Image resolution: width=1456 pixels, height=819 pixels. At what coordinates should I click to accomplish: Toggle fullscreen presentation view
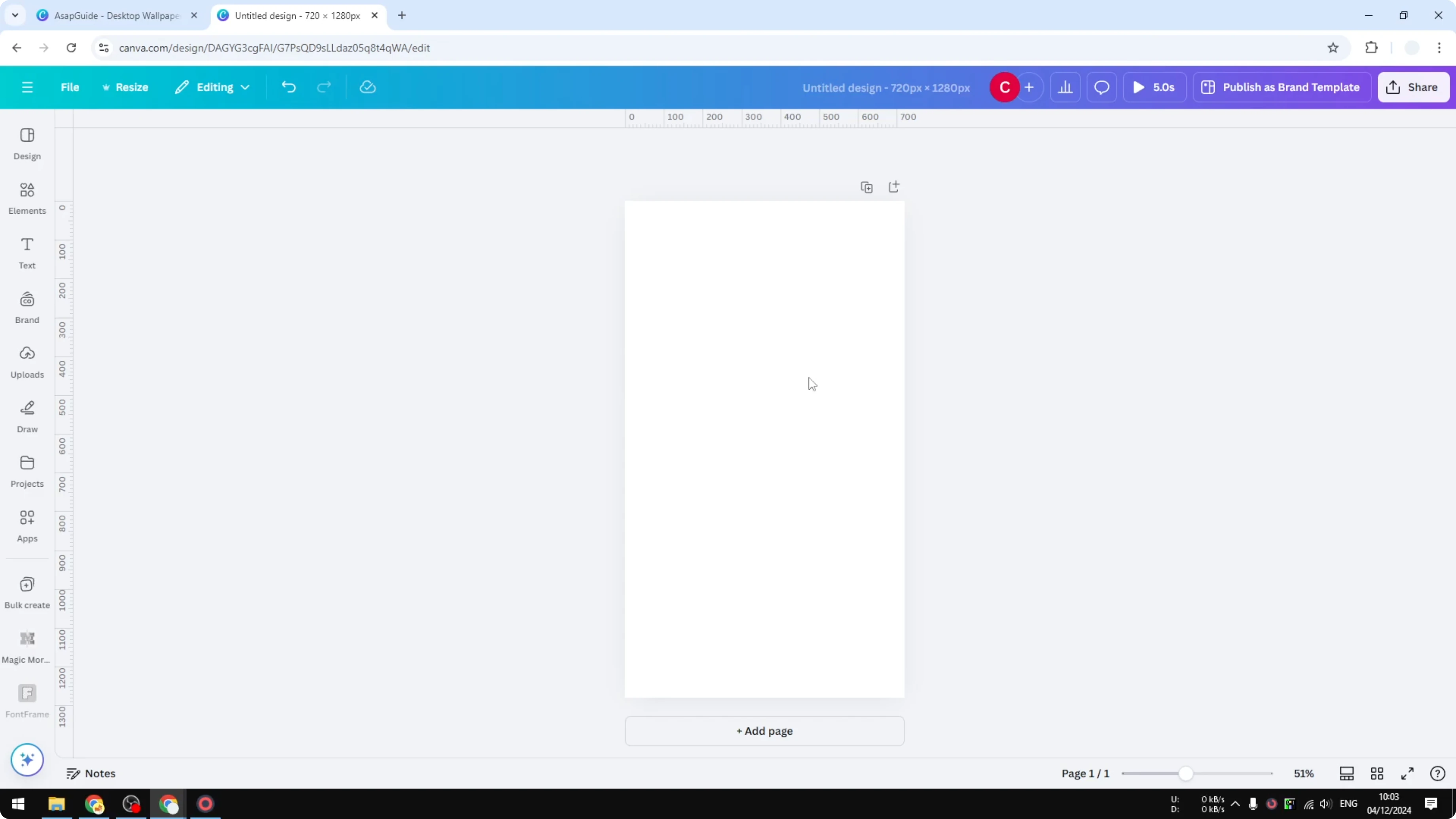coord(1407,773)
